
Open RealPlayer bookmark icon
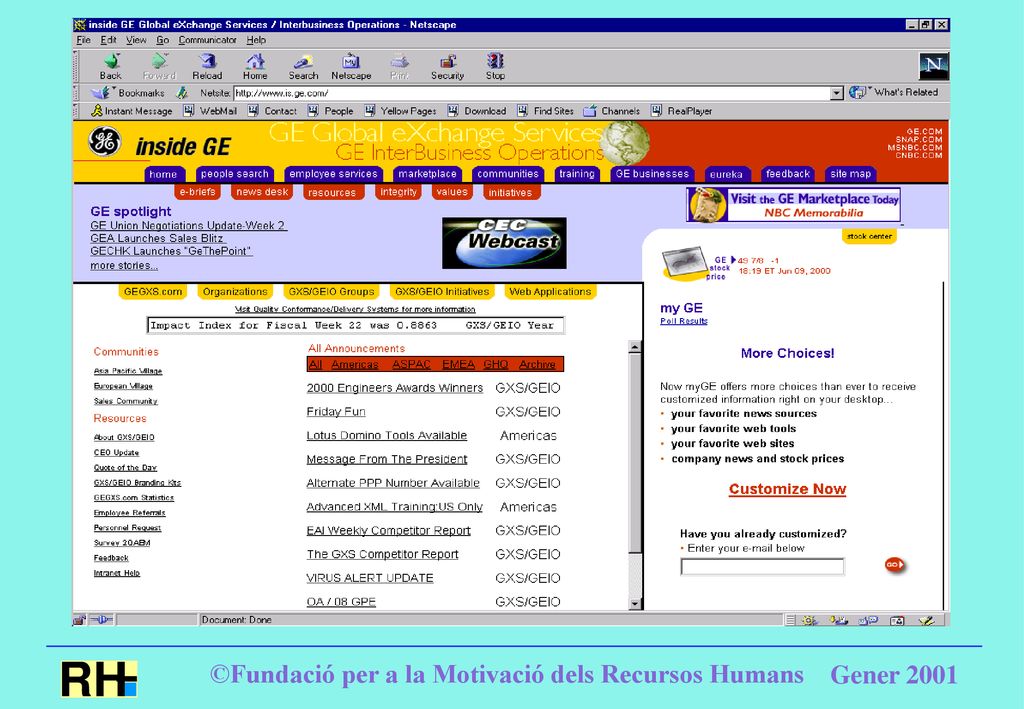pyautogui.click(x=656, y=111)
